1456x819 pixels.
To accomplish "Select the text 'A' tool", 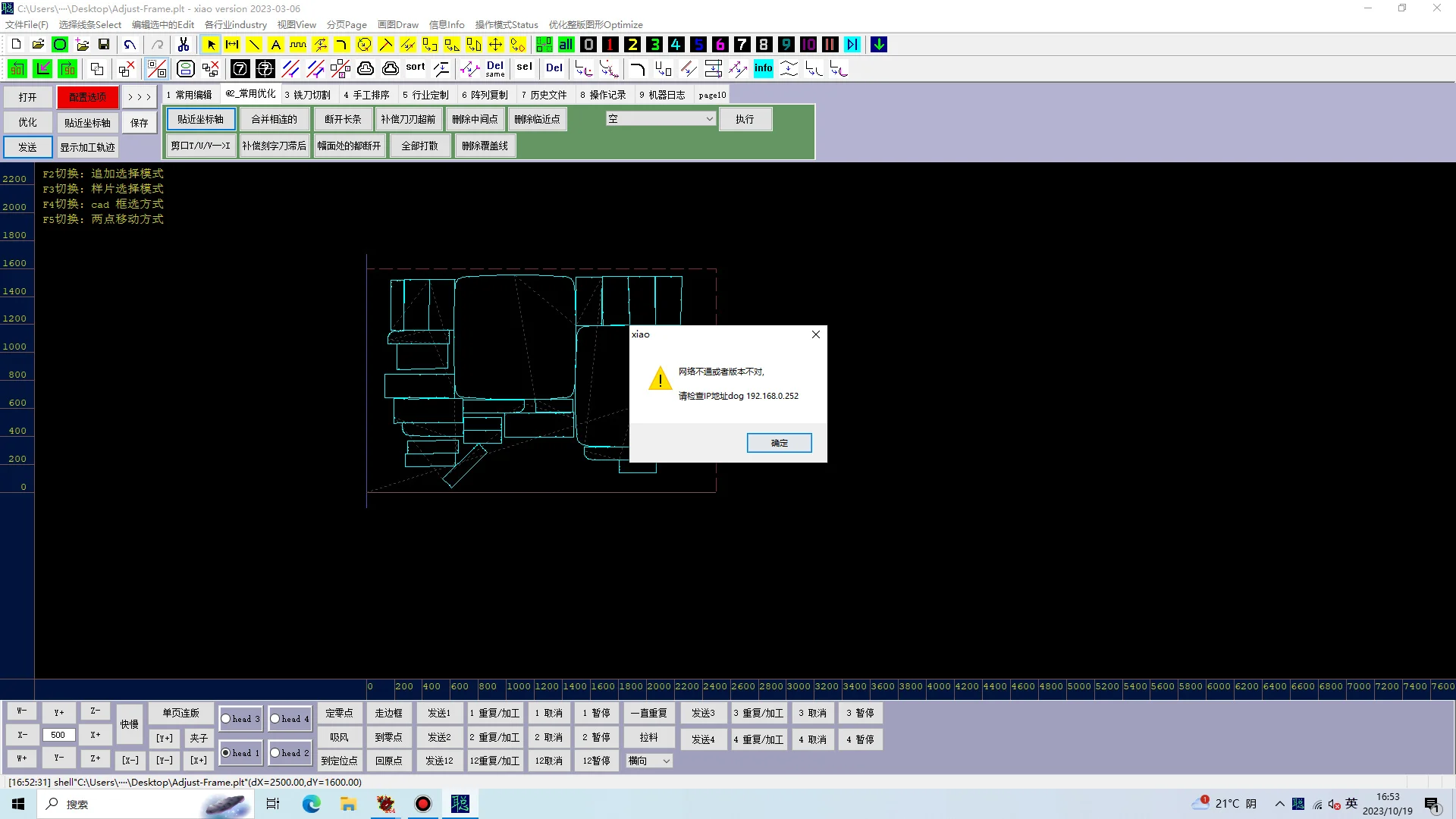I will 276,45.
